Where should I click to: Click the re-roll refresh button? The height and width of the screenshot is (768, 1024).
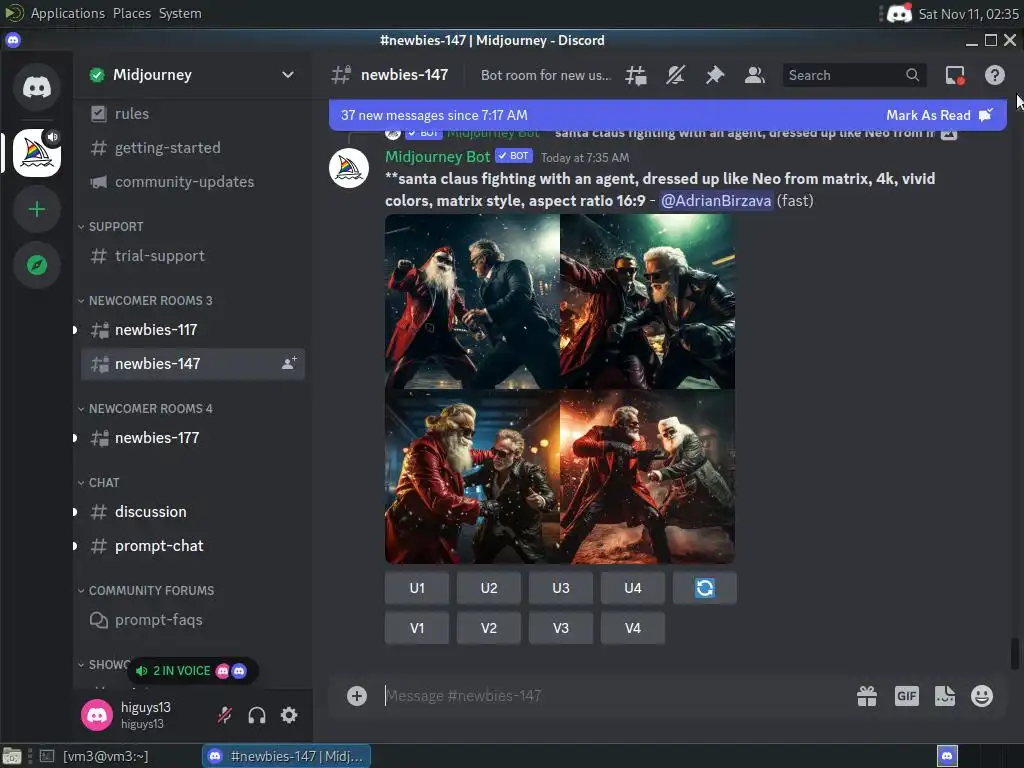pos(705,588)
